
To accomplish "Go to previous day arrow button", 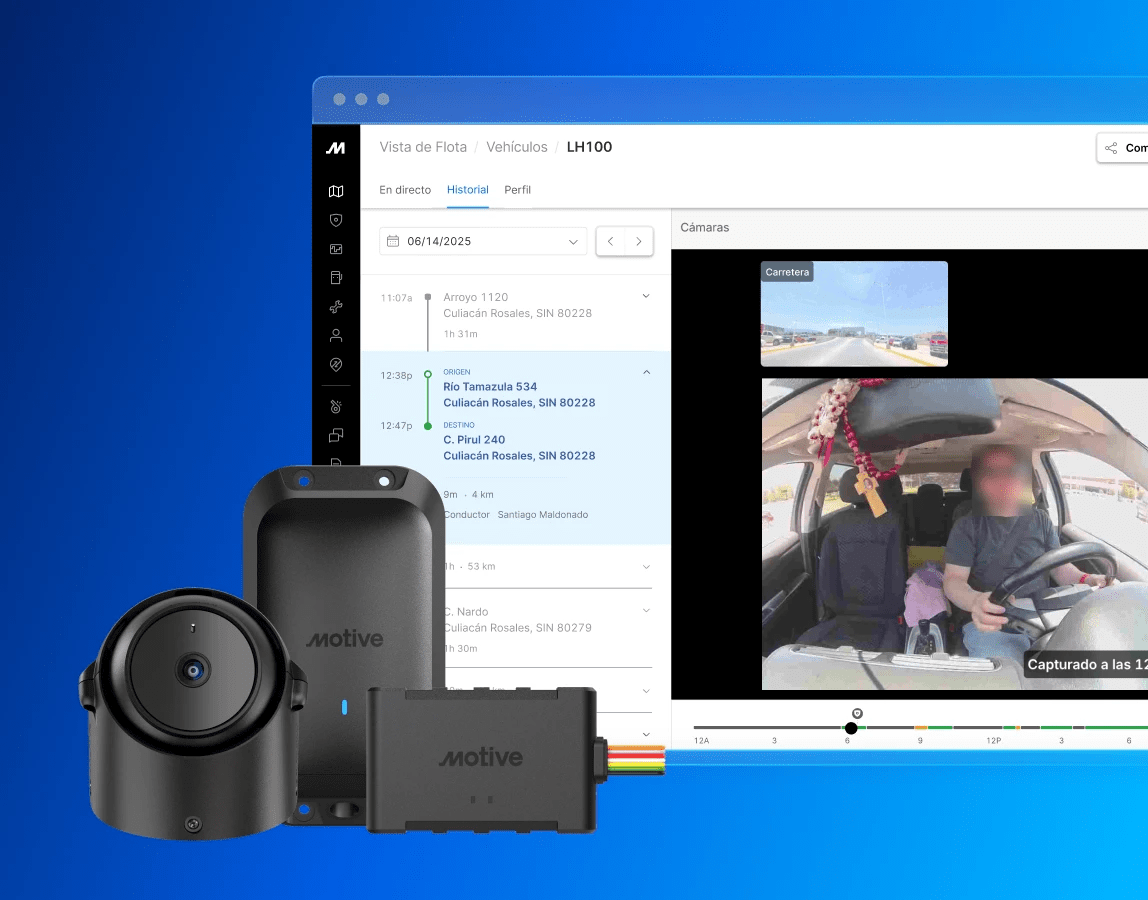I will click(611, 241).
